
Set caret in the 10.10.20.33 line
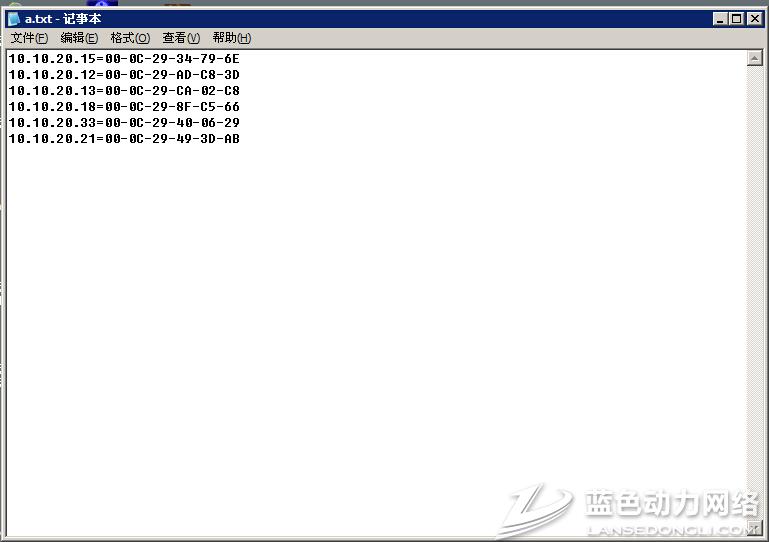124,123
